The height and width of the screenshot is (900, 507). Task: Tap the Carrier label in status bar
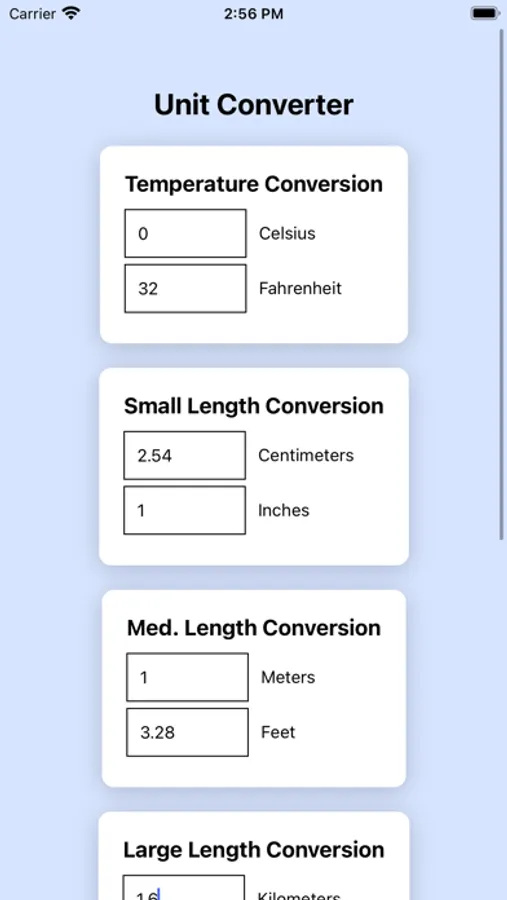(32, 14)
